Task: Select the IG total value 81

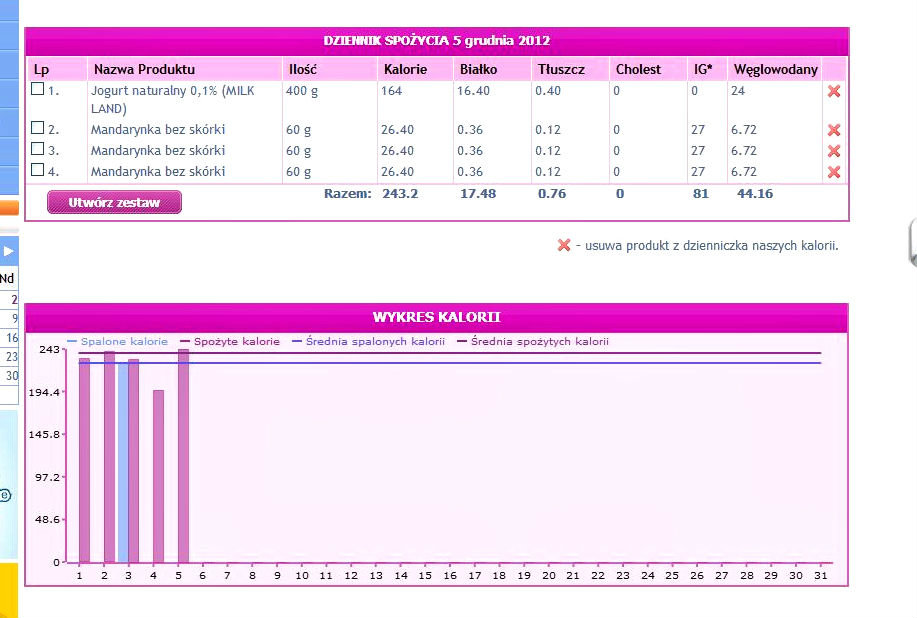Action: tap(701, 194)
